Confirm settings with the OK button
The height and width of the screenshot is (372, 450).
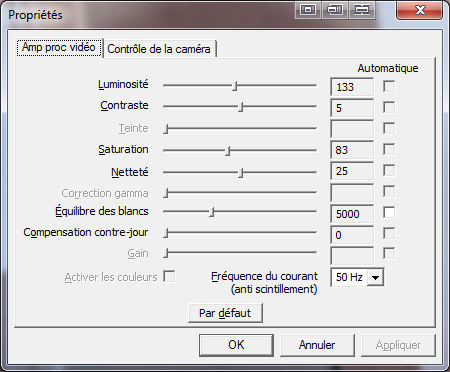click(236, 345)
